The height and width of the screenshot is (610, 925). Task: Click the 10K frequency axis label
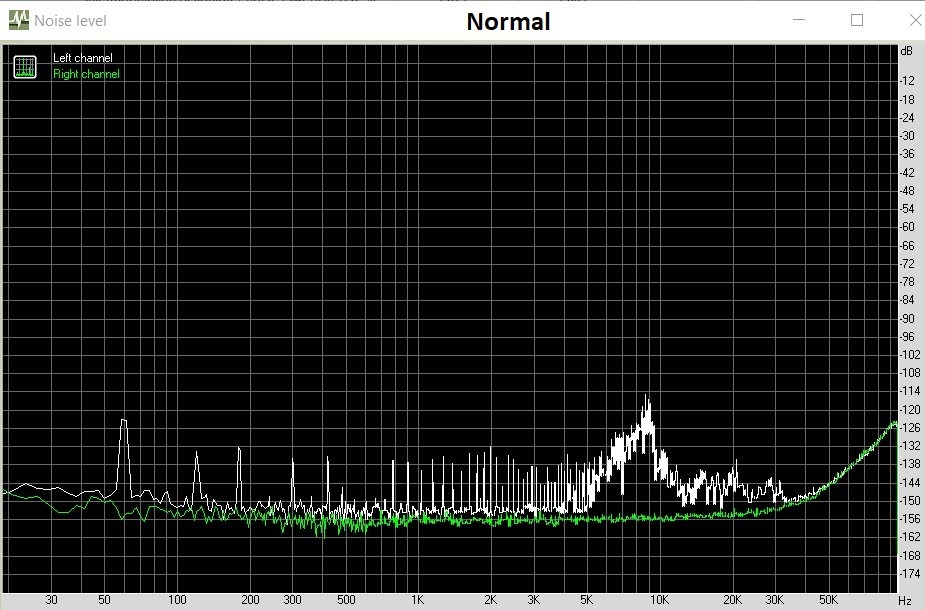point(659,600)
